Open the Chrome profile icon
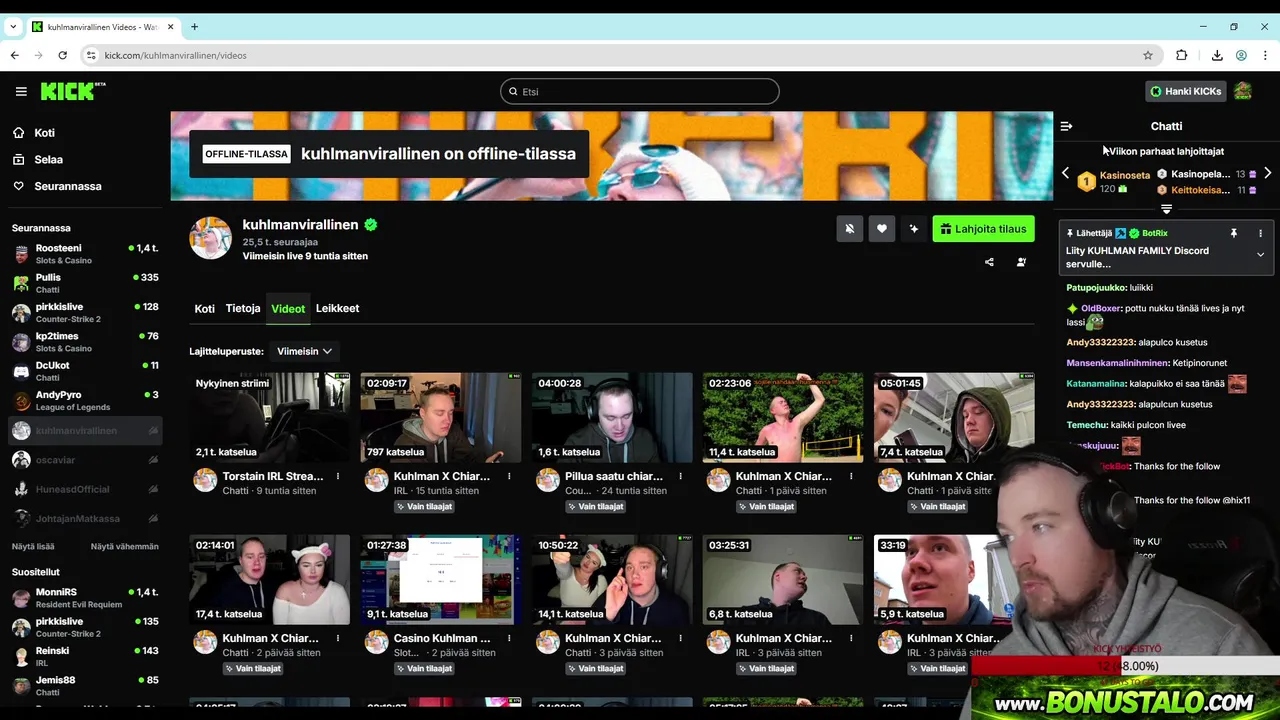1280x720 pixels. [1241, 55]
